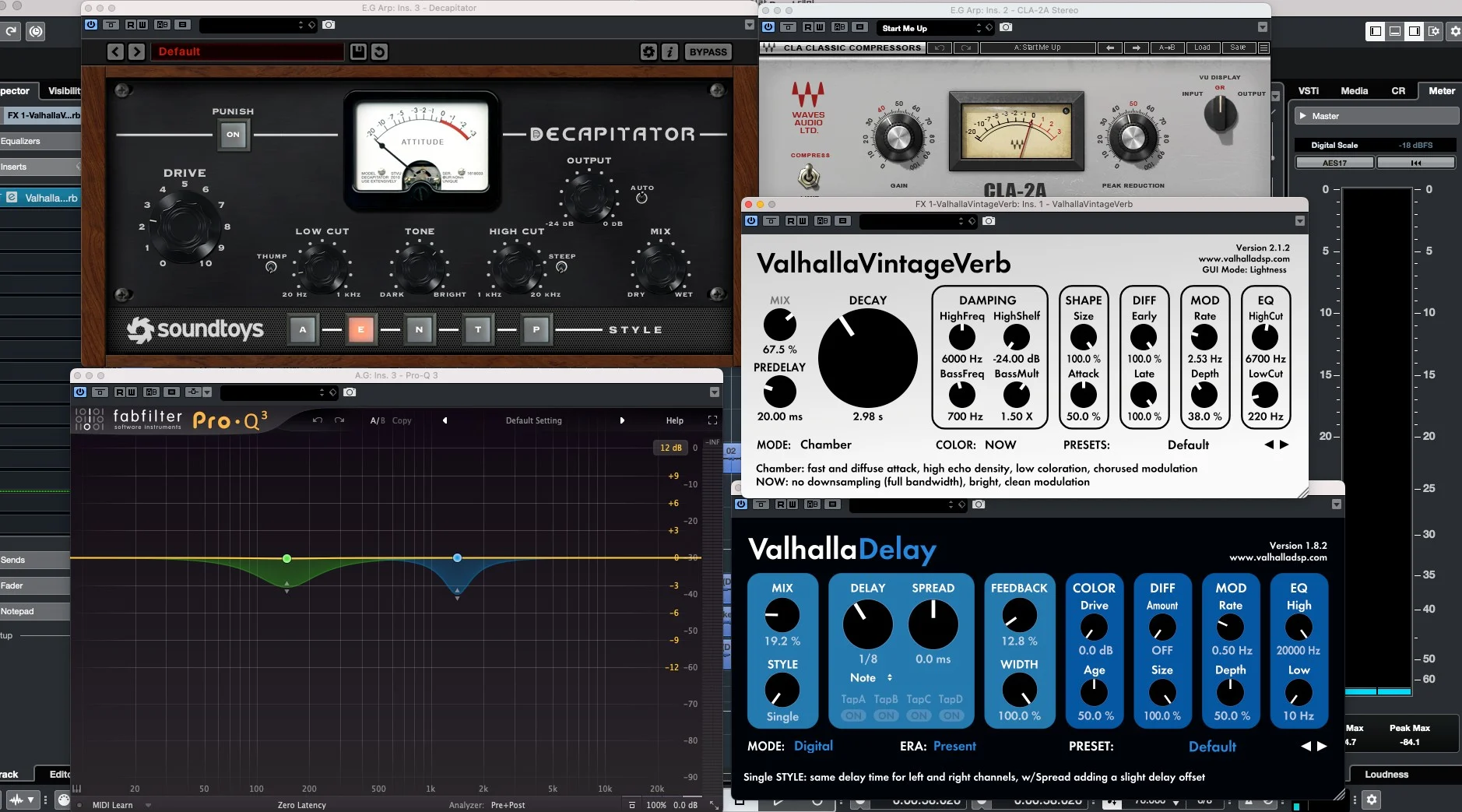Viewport: 1462px width, 812px height.
Task: Select Decapitator style E
Action: (360, 329)
